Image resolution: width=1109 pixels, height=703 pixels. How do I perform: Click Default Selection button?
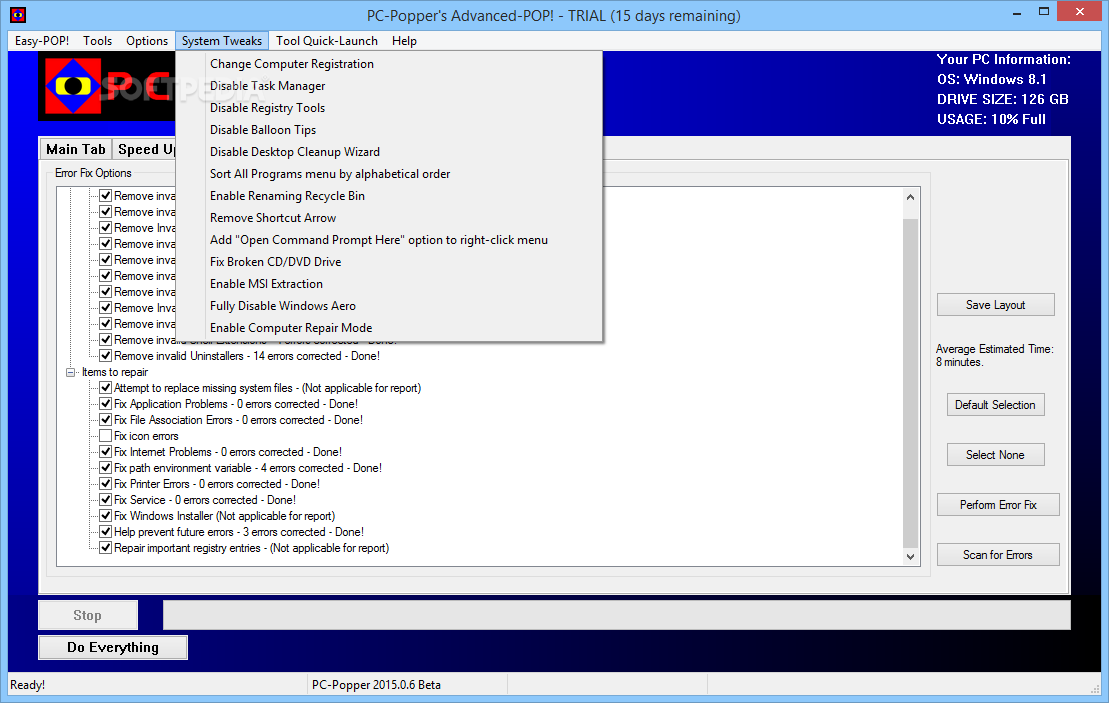click(x=995, y=405)
